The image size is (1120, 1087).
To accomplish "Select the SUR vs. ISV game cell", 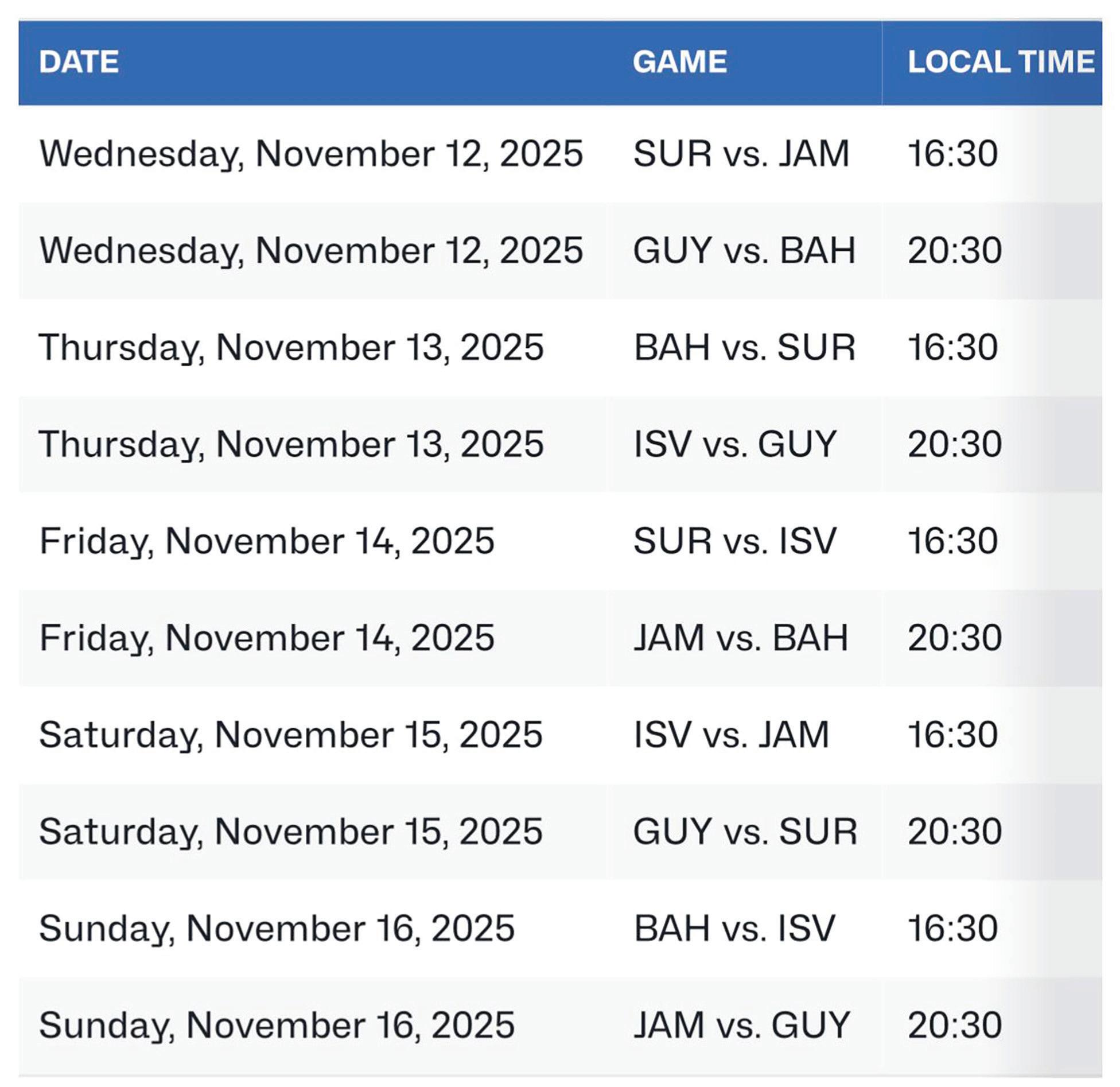I will (x=734, y=541).
